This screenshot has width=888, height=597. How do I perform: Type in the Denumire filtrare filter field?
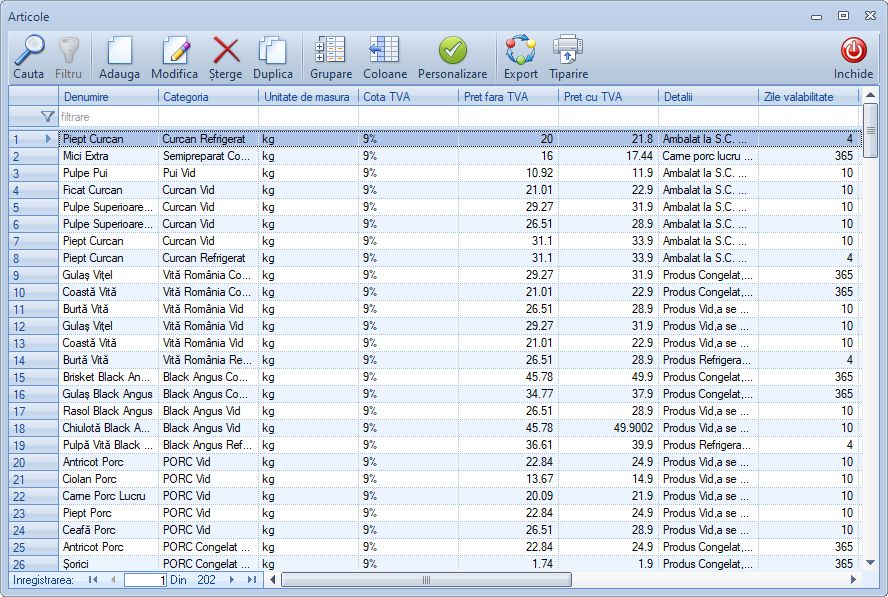(x=108, y=117)
